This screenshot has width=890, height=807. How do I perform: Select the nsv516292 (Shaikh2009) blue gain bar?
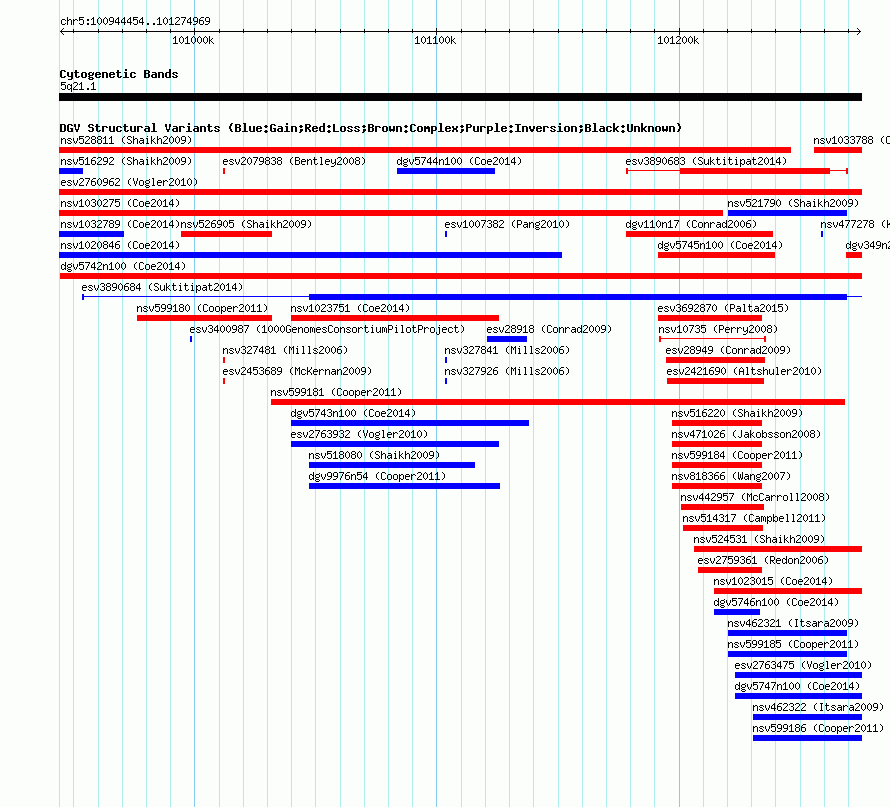pyautogui.click(x=71, y=171)
